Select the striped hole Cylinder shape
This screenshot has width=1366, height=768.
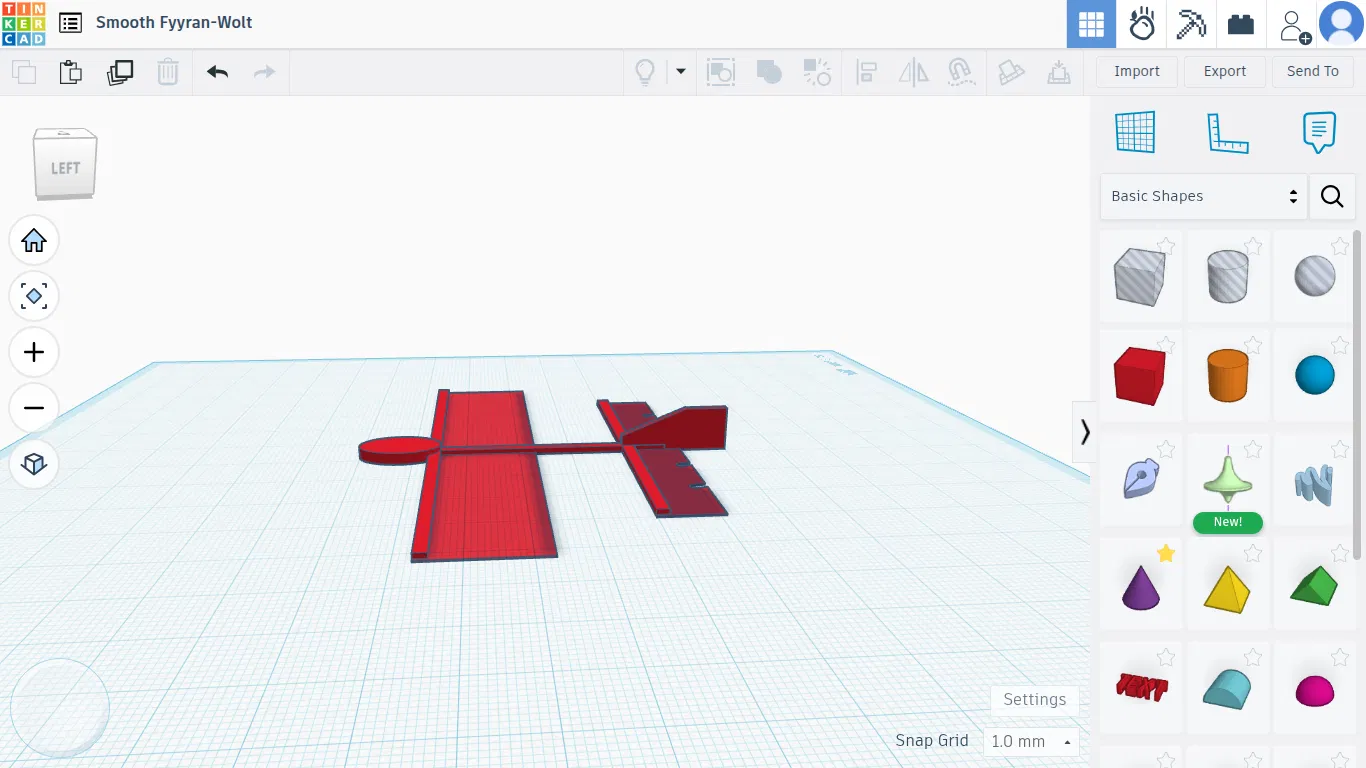pyautogui.click(x=1227, y=276)
